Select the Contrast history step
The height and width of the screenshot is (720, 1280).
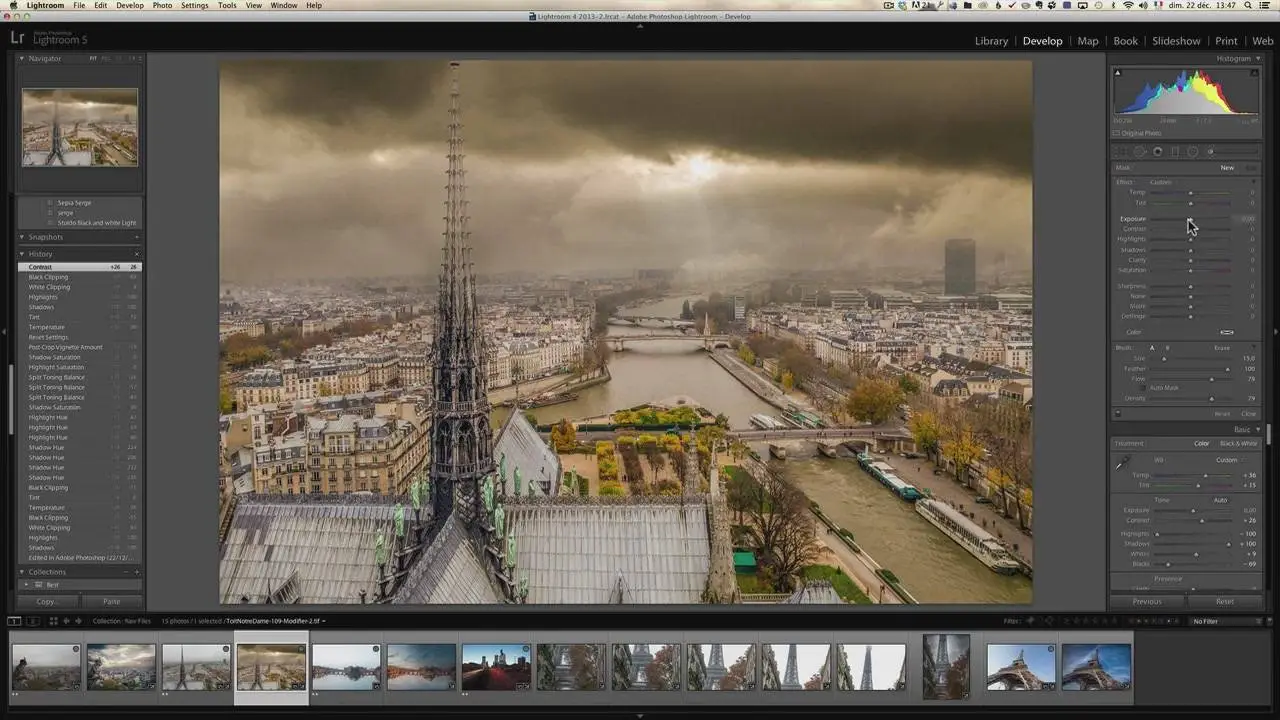click(80, 267)
